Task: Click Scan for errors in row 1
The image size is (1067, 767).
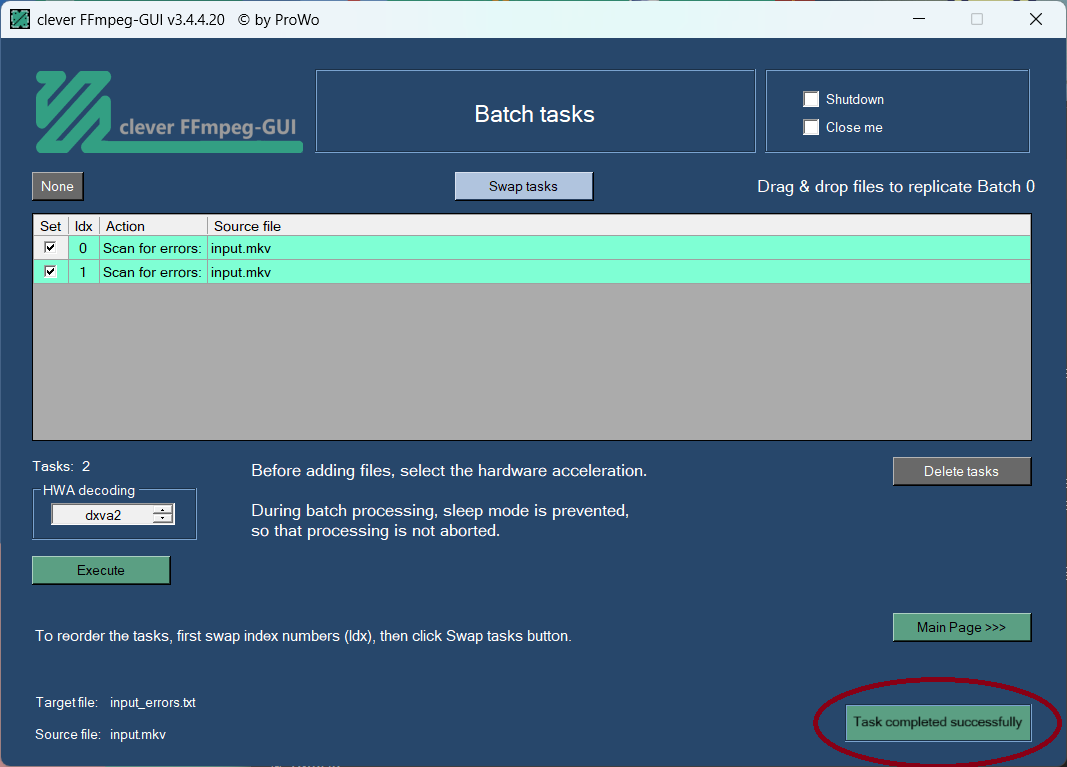Action: (152, 272)
